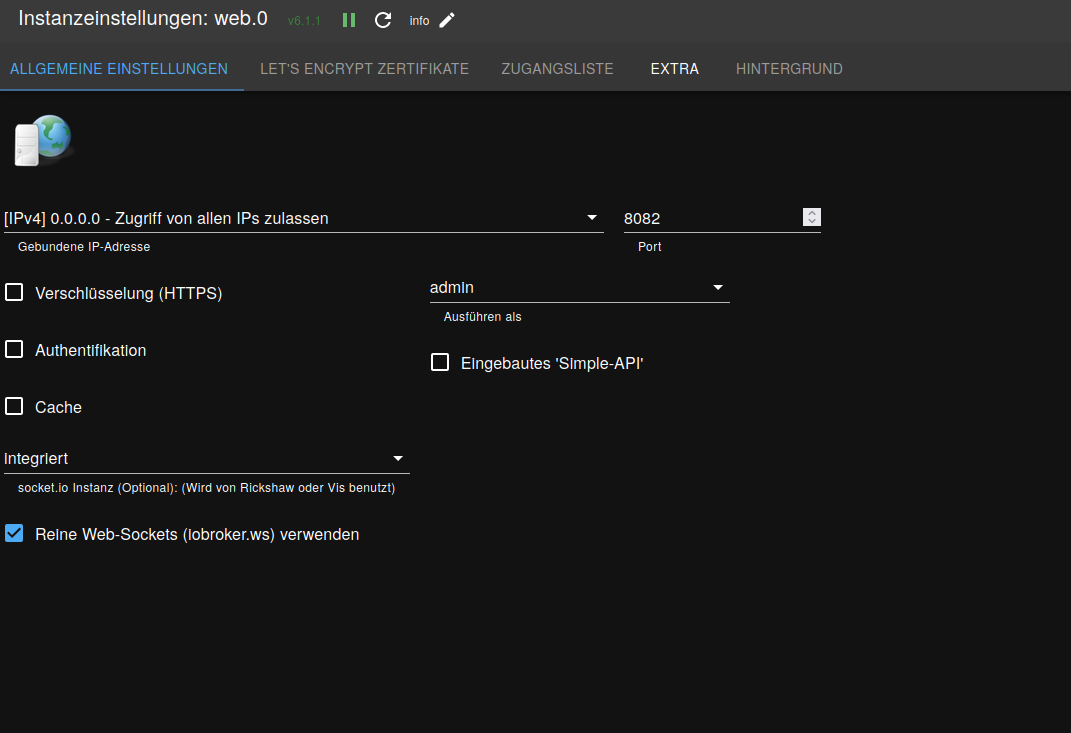
Task: Open the Gebundene IP-Adresse dropdown
Action: [x=303, y=219]
